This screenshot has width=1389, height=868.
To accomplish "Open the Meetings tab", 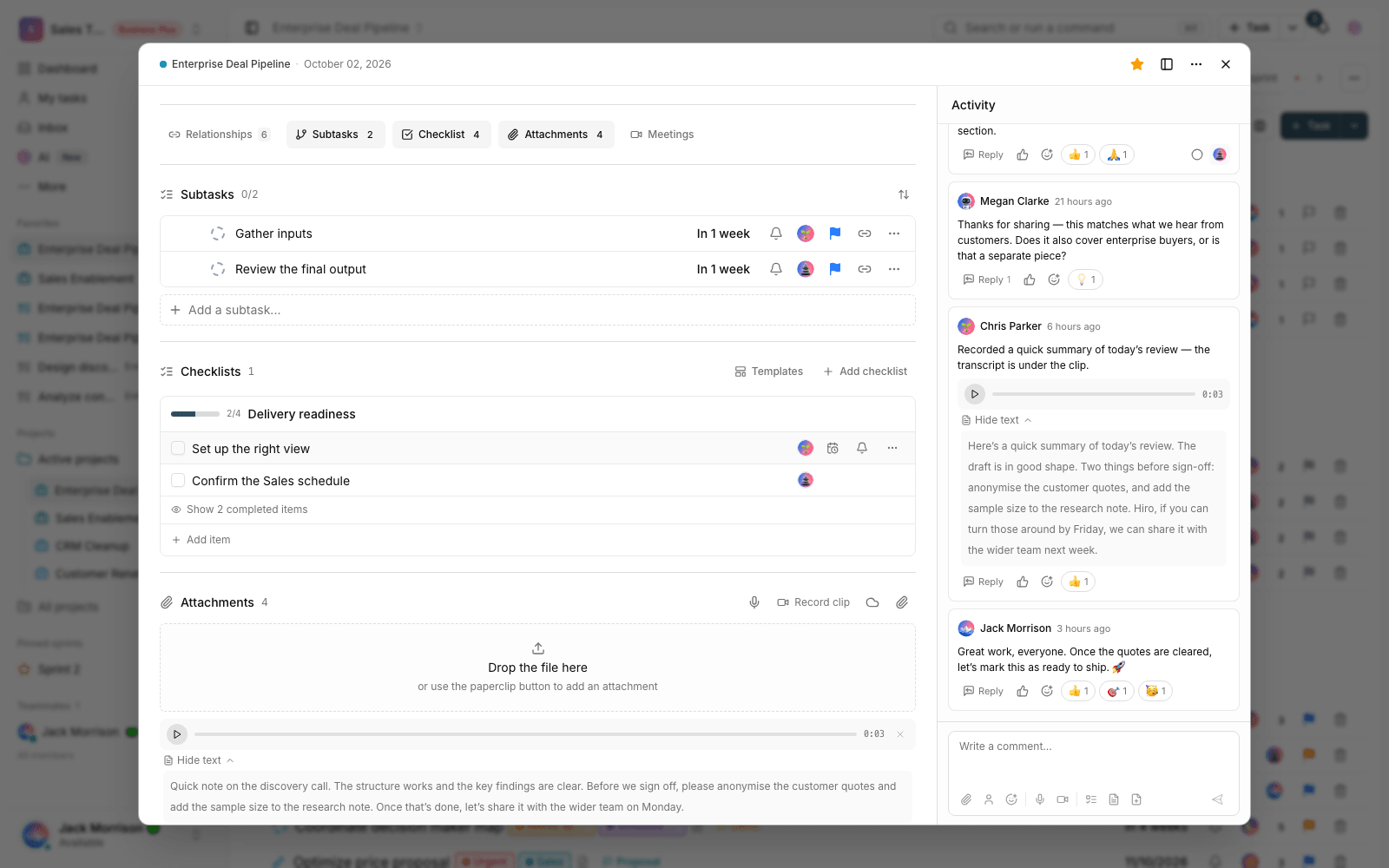I will 662,135.
